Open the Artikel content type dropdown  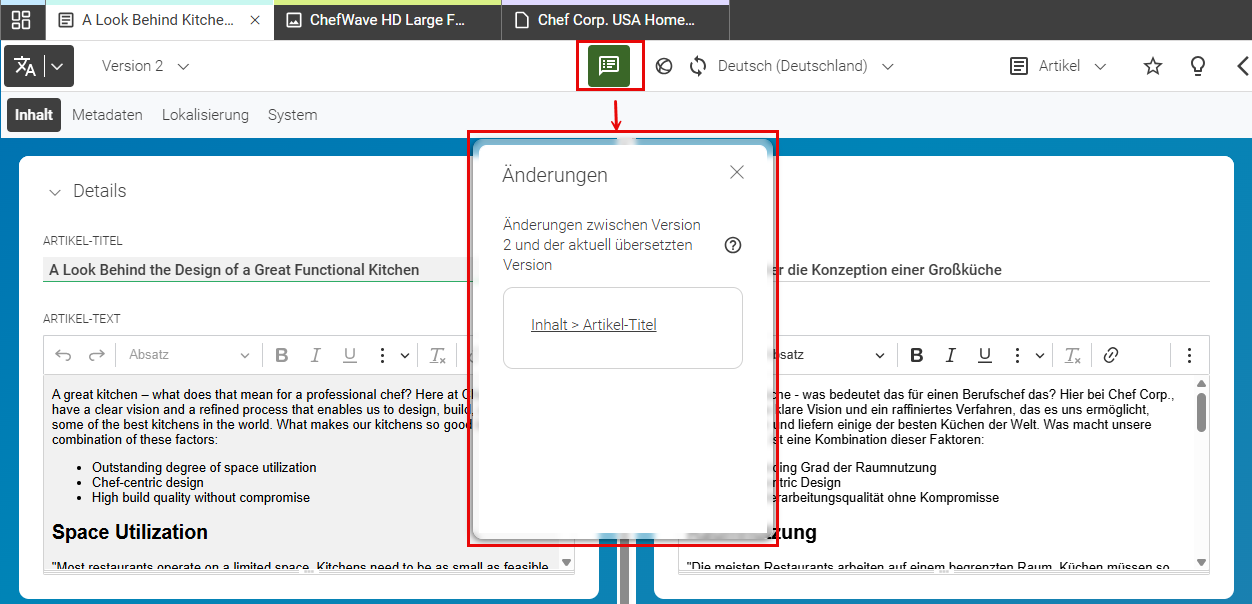click(1072, 66)
